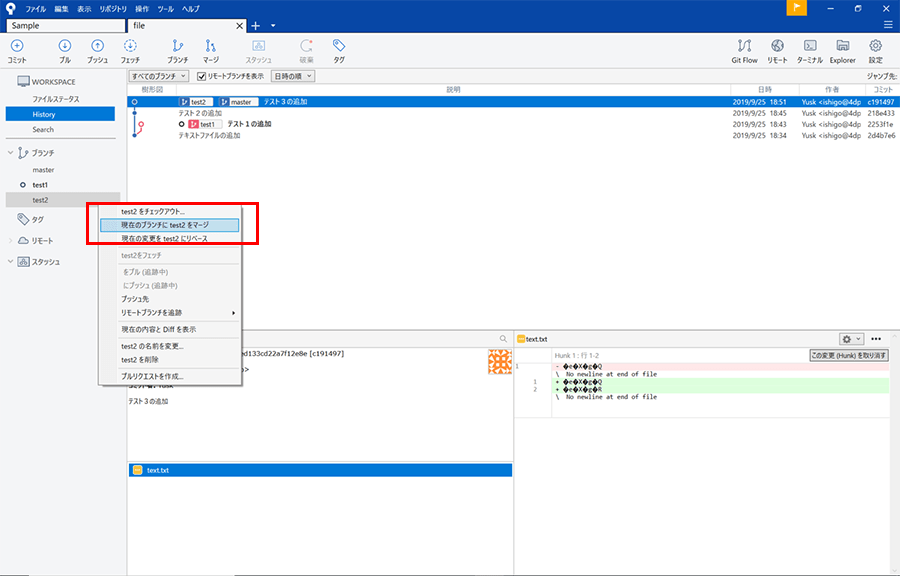
Task: Click the orange flag notification icon
Action: click(x=797, y=8)
